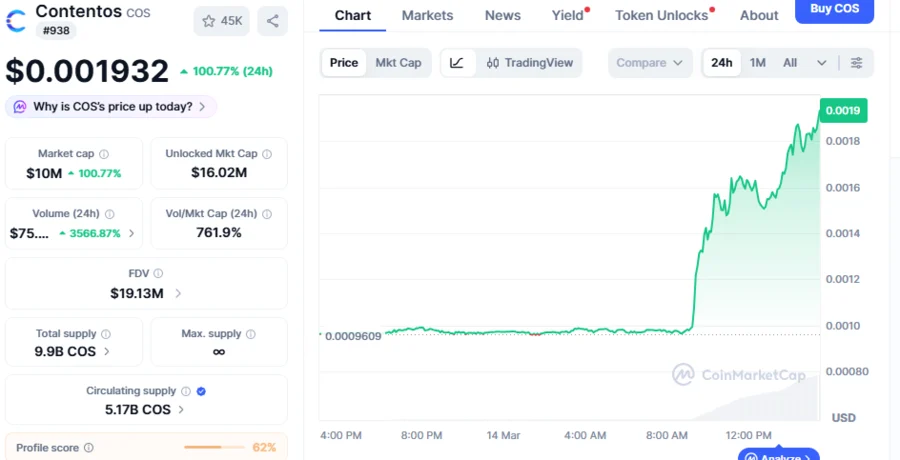Expand more time range options chevron
The width and height of the screenshot is (900, 460).
pos(822,63)
